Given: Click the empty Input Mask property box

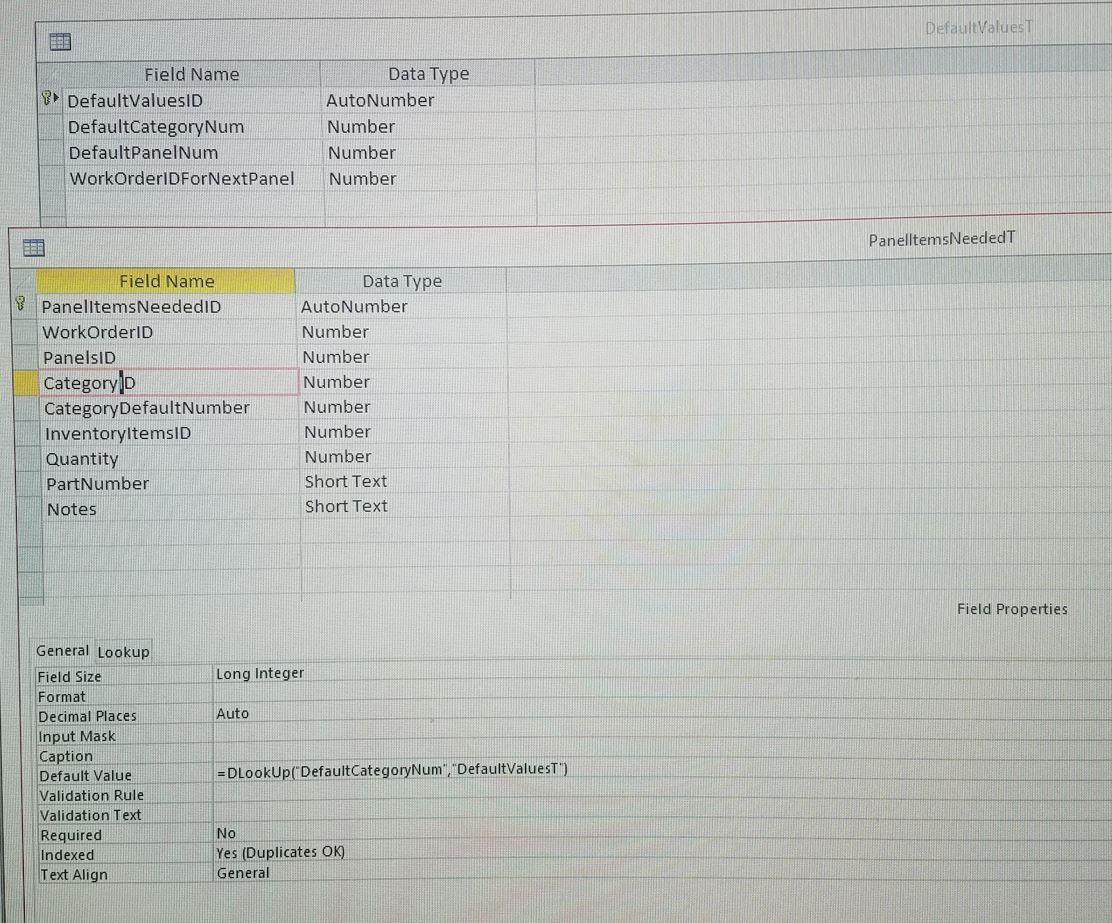Looking at the screenshot, I should (x=660, y=734).
